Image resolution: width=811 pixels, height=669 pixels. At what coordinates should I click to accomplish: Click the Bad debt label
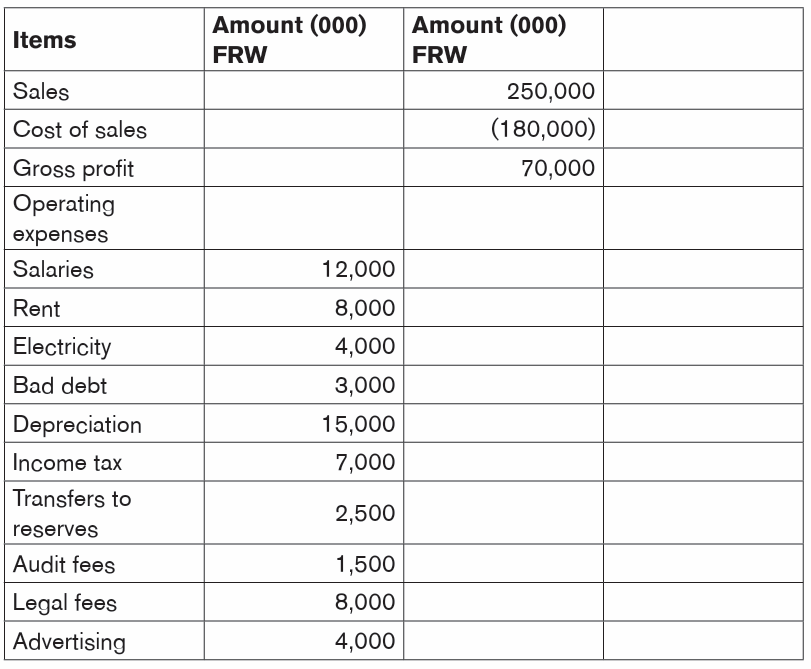(x=59, y=385)
